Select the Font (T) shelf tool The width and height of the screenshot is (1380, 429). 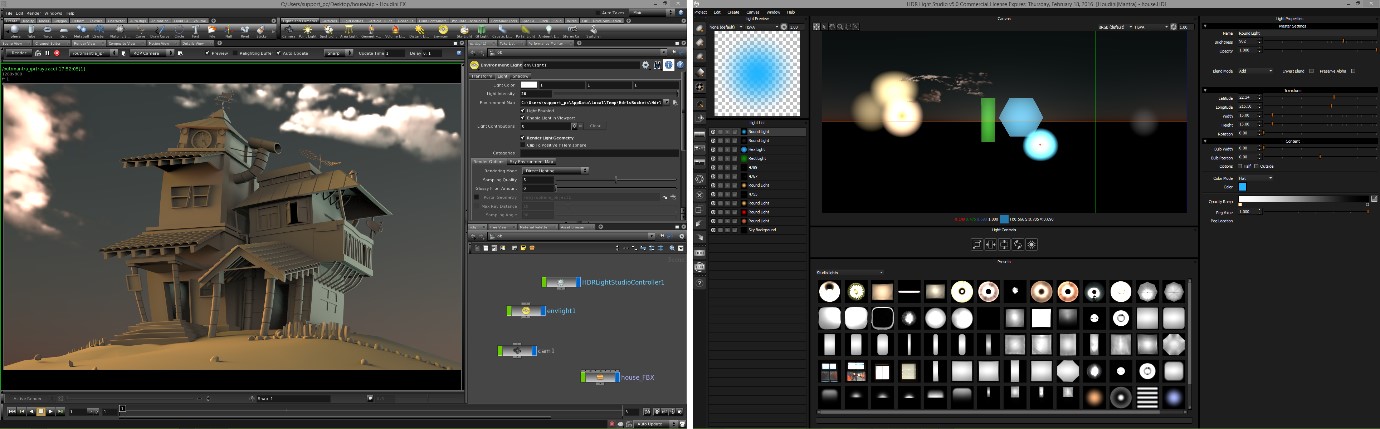[x=195, y=31]
